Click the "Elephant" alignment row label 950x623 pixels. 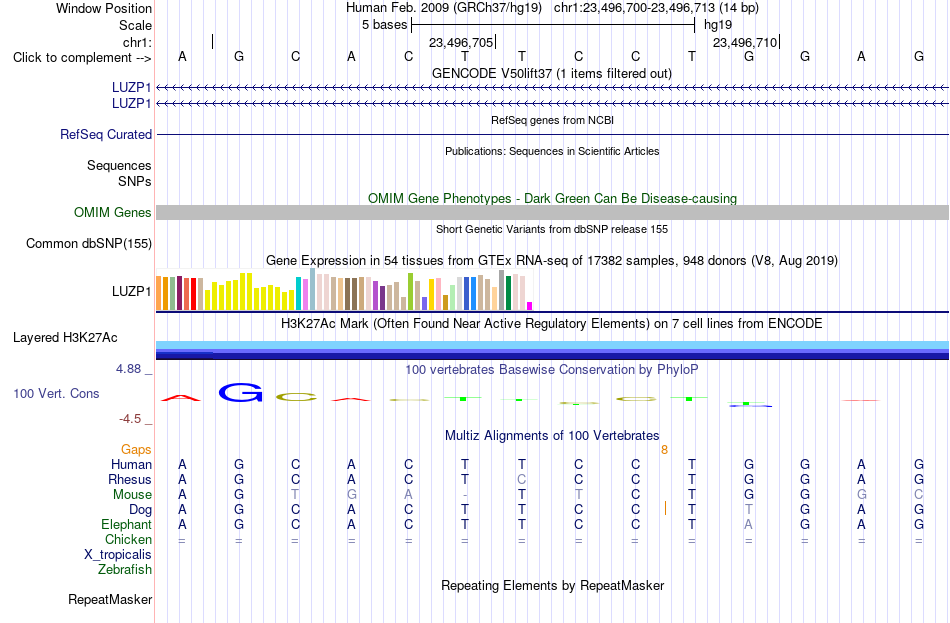(x=126, y=524)
